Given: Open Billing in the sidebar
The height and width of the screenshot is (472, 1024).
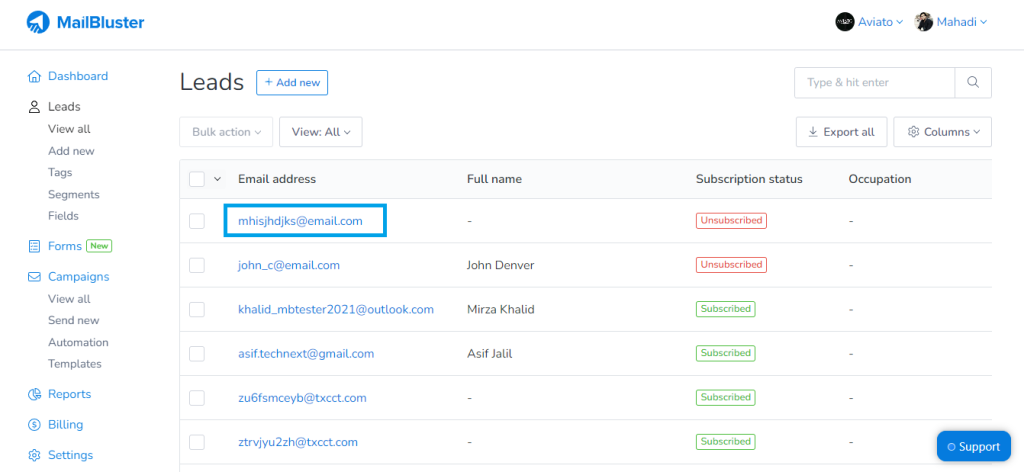Looking at the screenshot, I should tap(65, 425).
